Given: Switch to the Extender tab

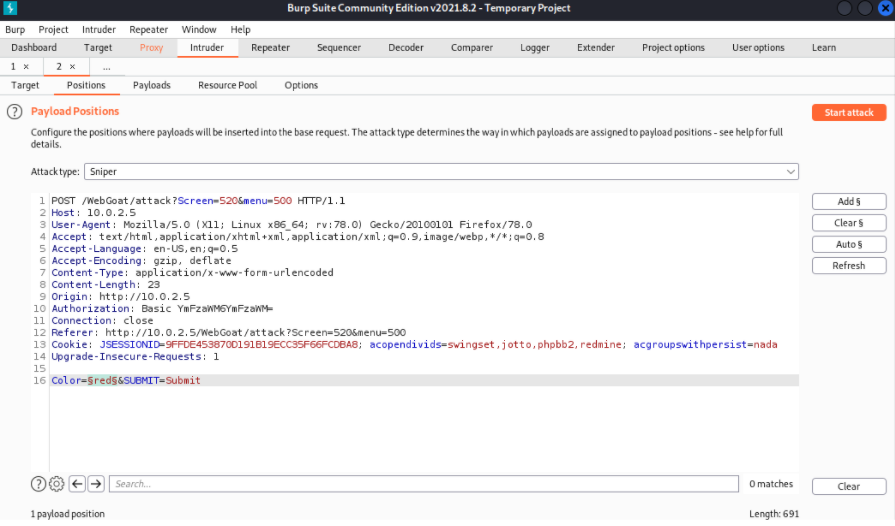Looking at the screenshot, I should tap(595, 48).
